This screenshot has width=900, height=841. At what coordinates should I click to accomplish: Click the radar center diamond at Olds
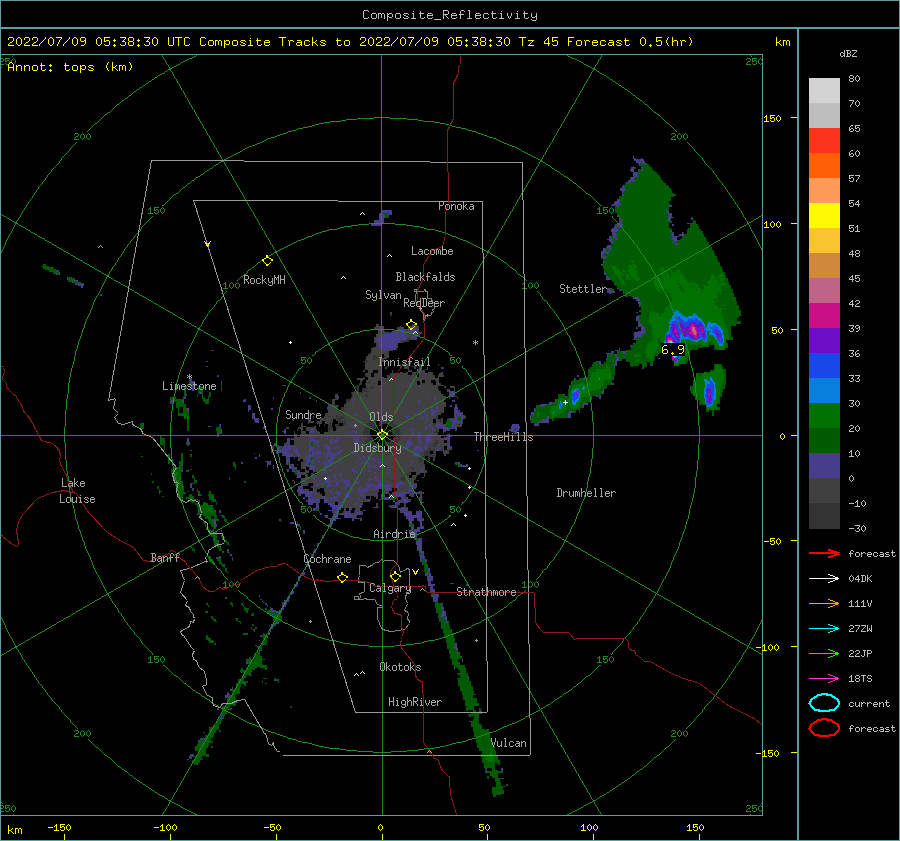382,435
